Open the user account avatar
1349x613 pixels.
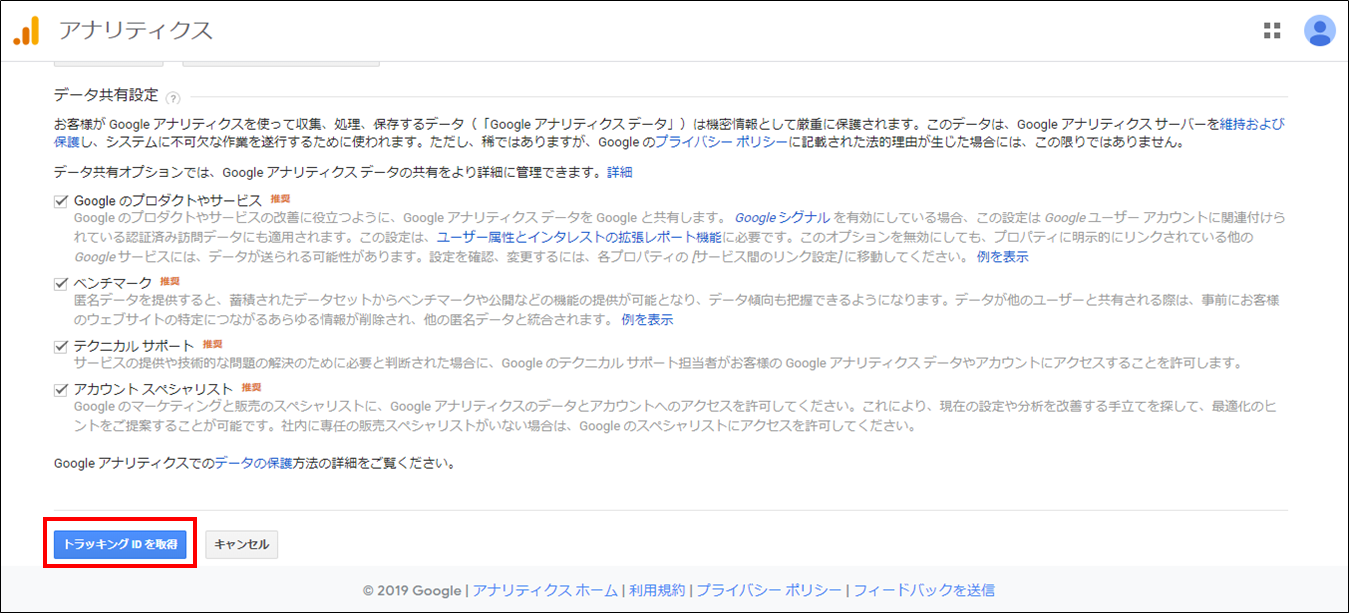pos(1319,31)
